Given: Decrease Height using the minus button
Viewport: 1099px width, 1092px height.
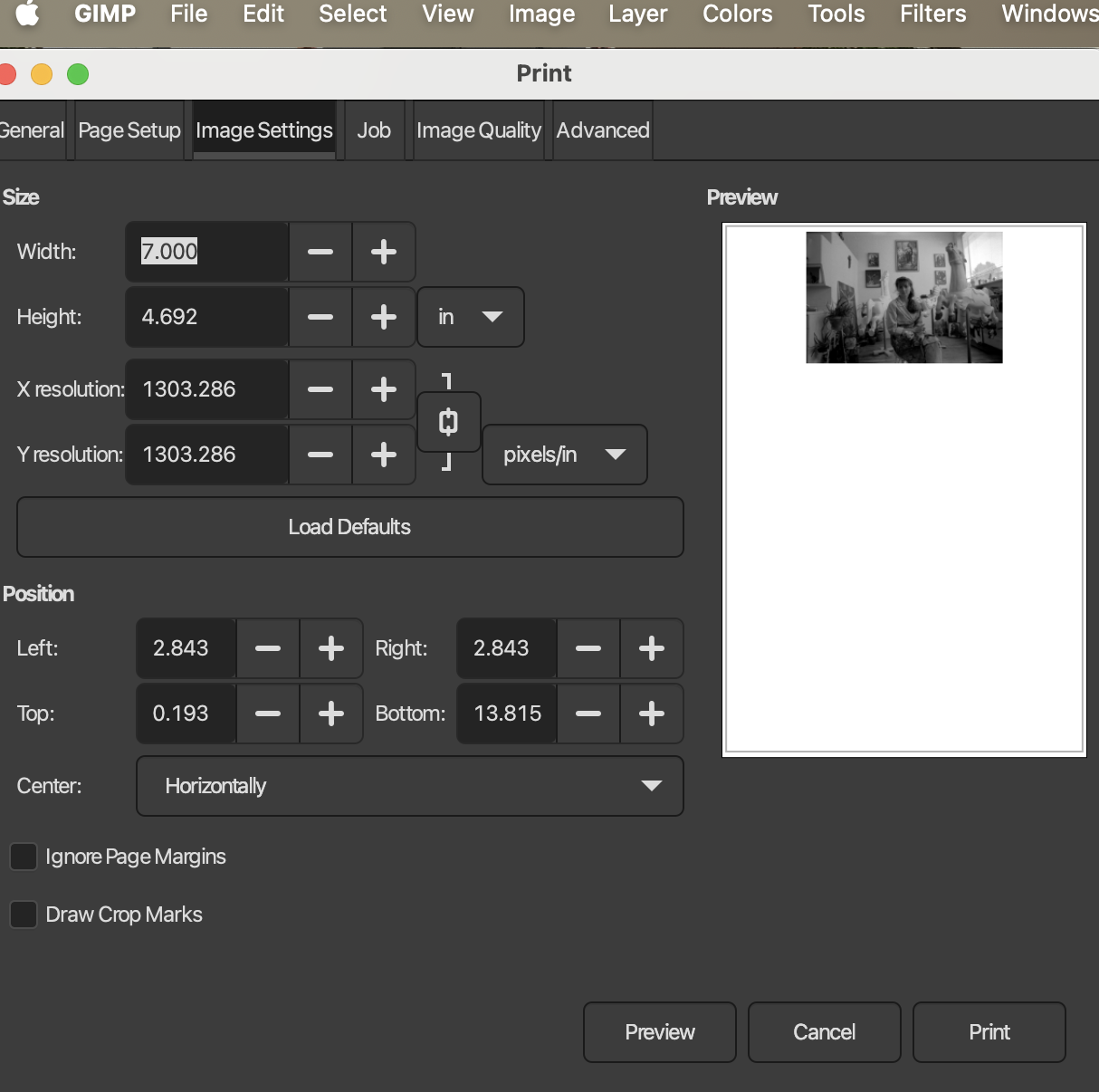Looking at the screenshot, I should coord(320,317).
